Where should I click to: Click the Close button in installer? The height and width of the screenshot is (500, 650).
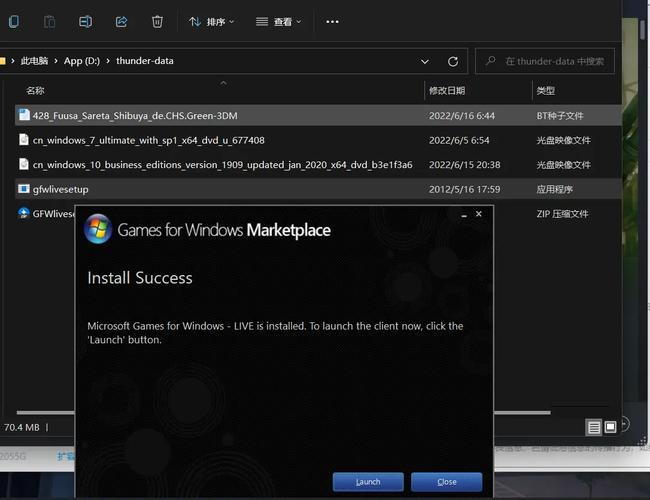point(446,482)
